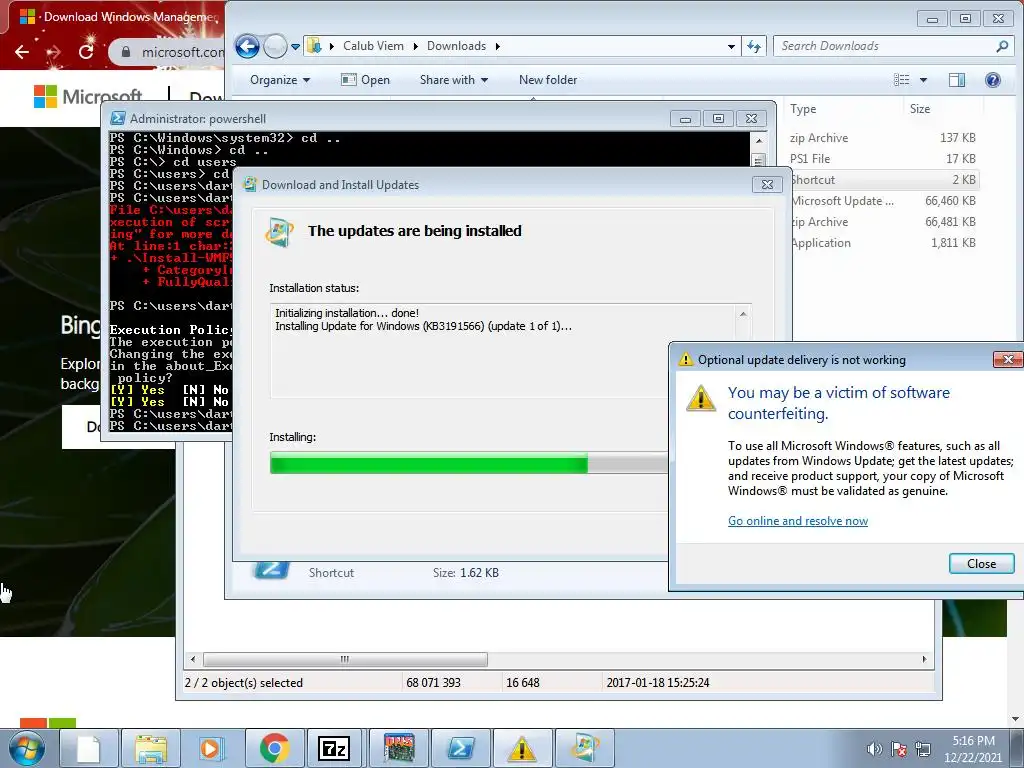Expand arrow after Downloads breadcrumb
The height and width of the screenshot is (768, 1024).
pos(498,46)
